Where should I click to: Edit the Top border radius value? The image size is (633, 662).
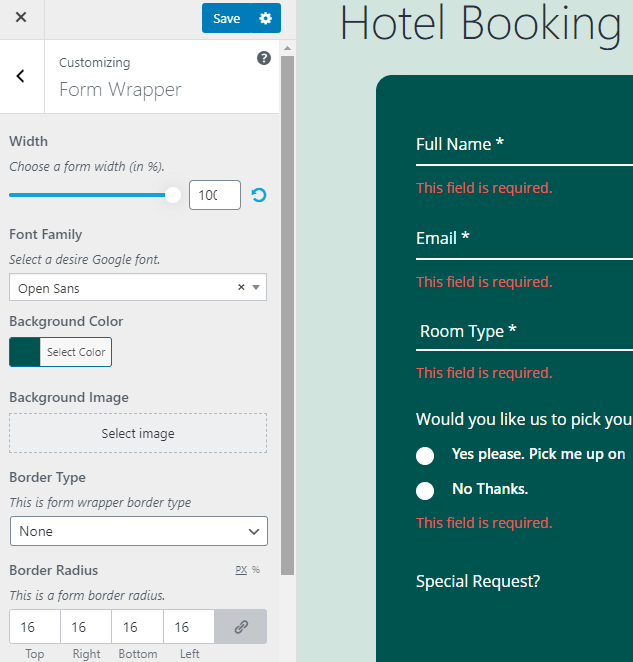pos(35,627)
